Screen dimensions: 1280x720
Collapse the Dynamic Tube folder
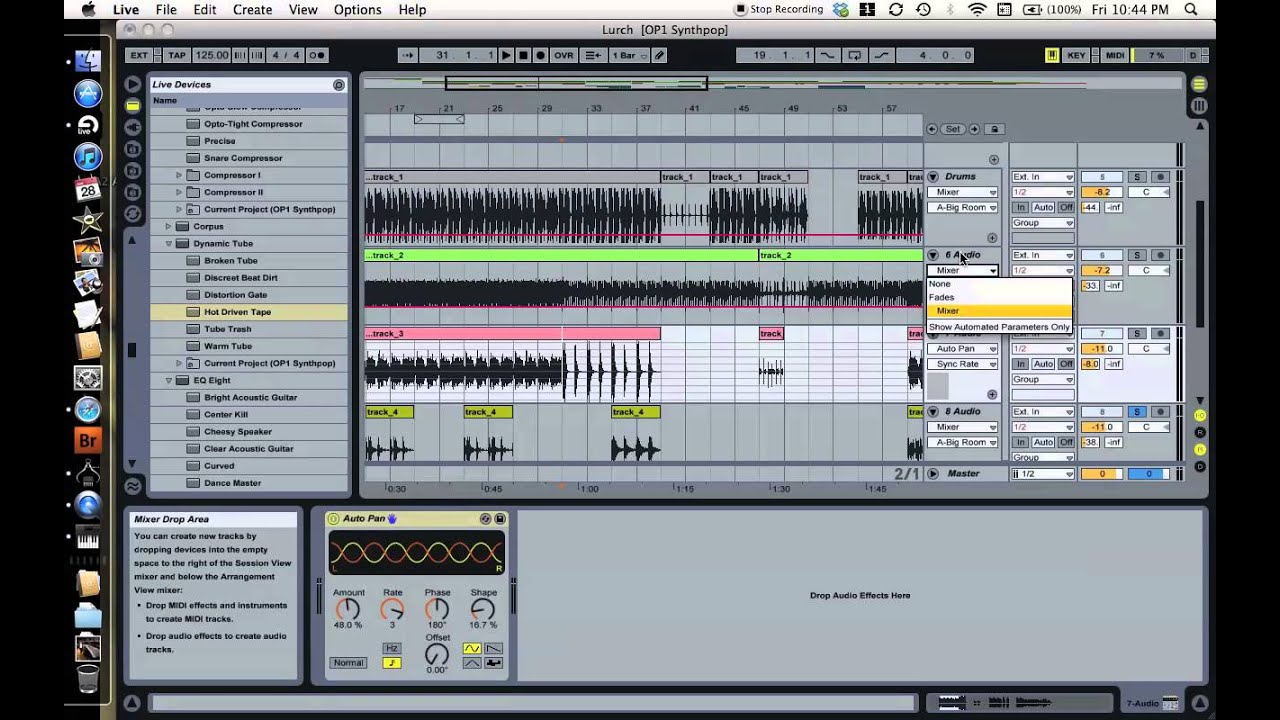169,243
